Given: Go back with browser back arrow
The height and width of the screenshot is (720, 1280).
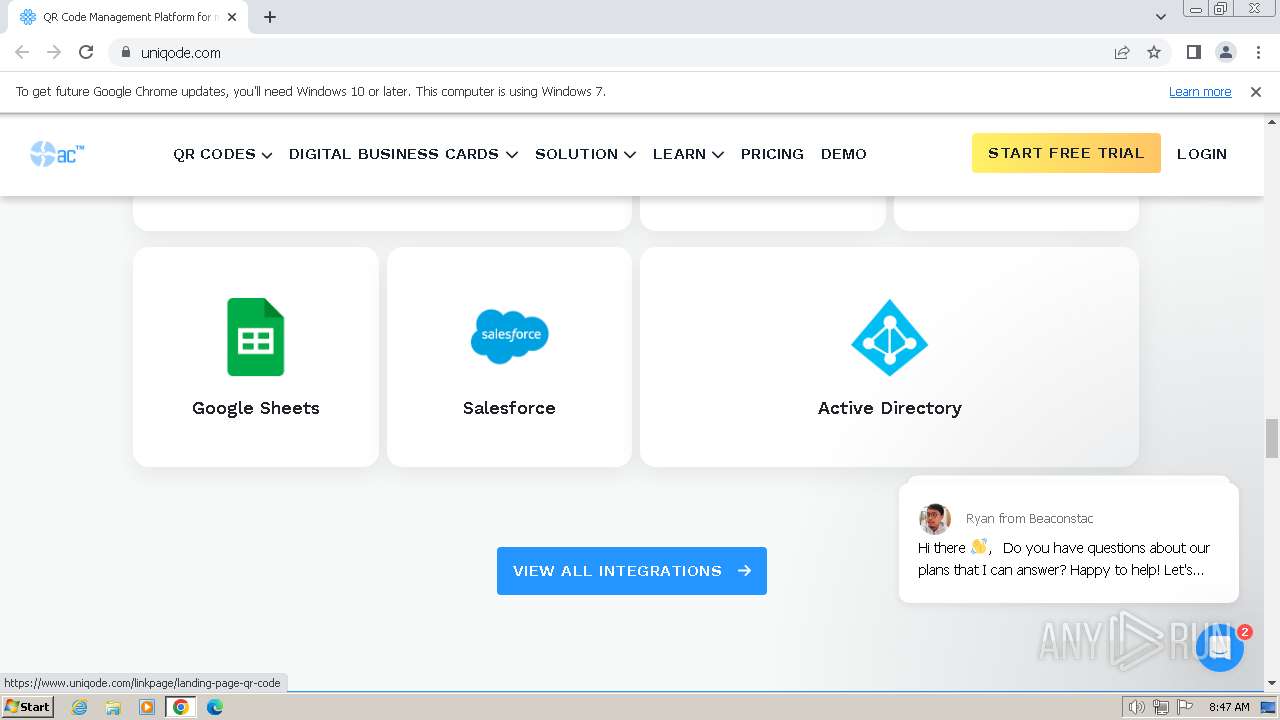Looking at the screenshot, I should (22, 52).
